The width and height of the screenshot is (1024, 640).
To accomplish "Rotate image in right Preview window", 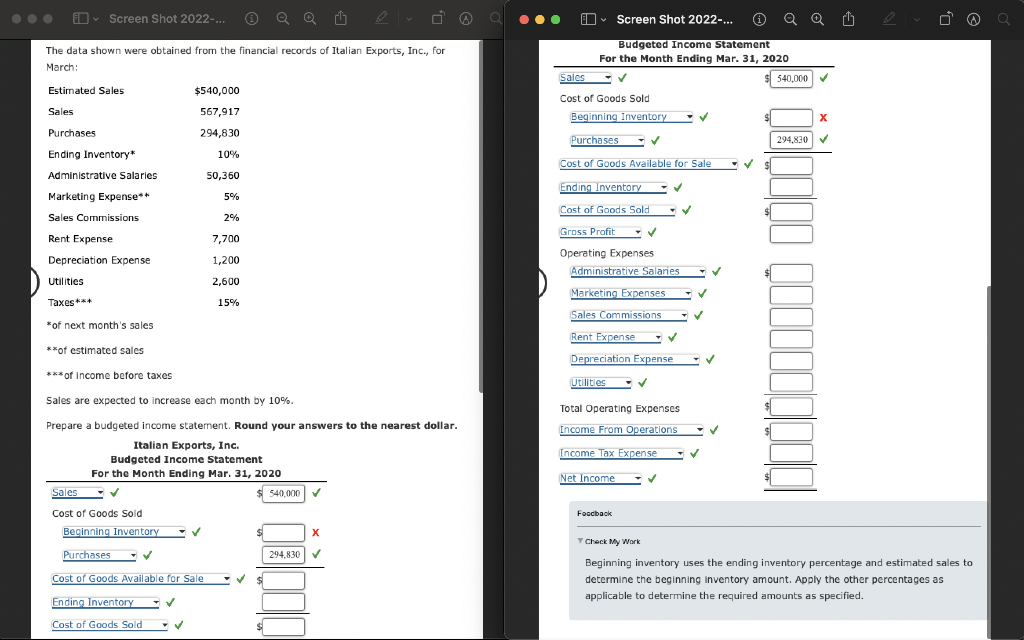I will click(x=946, y=19).
